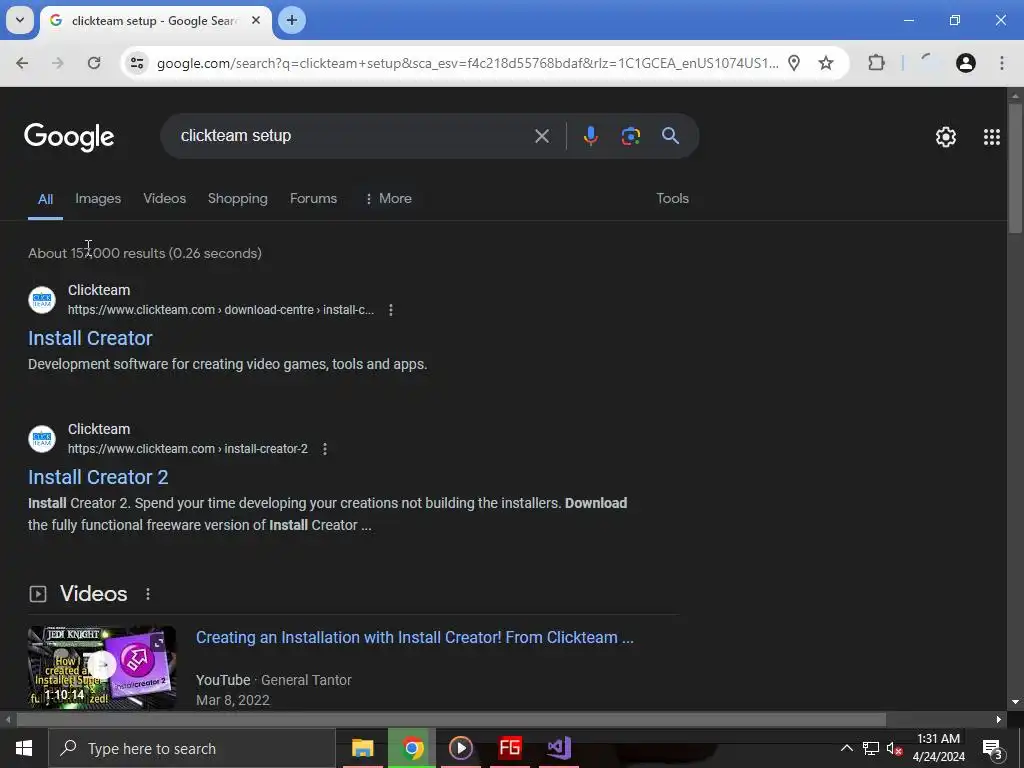1024x768 pixels.
Task: Open the tab search dropdown arrow
Action: 20,20
